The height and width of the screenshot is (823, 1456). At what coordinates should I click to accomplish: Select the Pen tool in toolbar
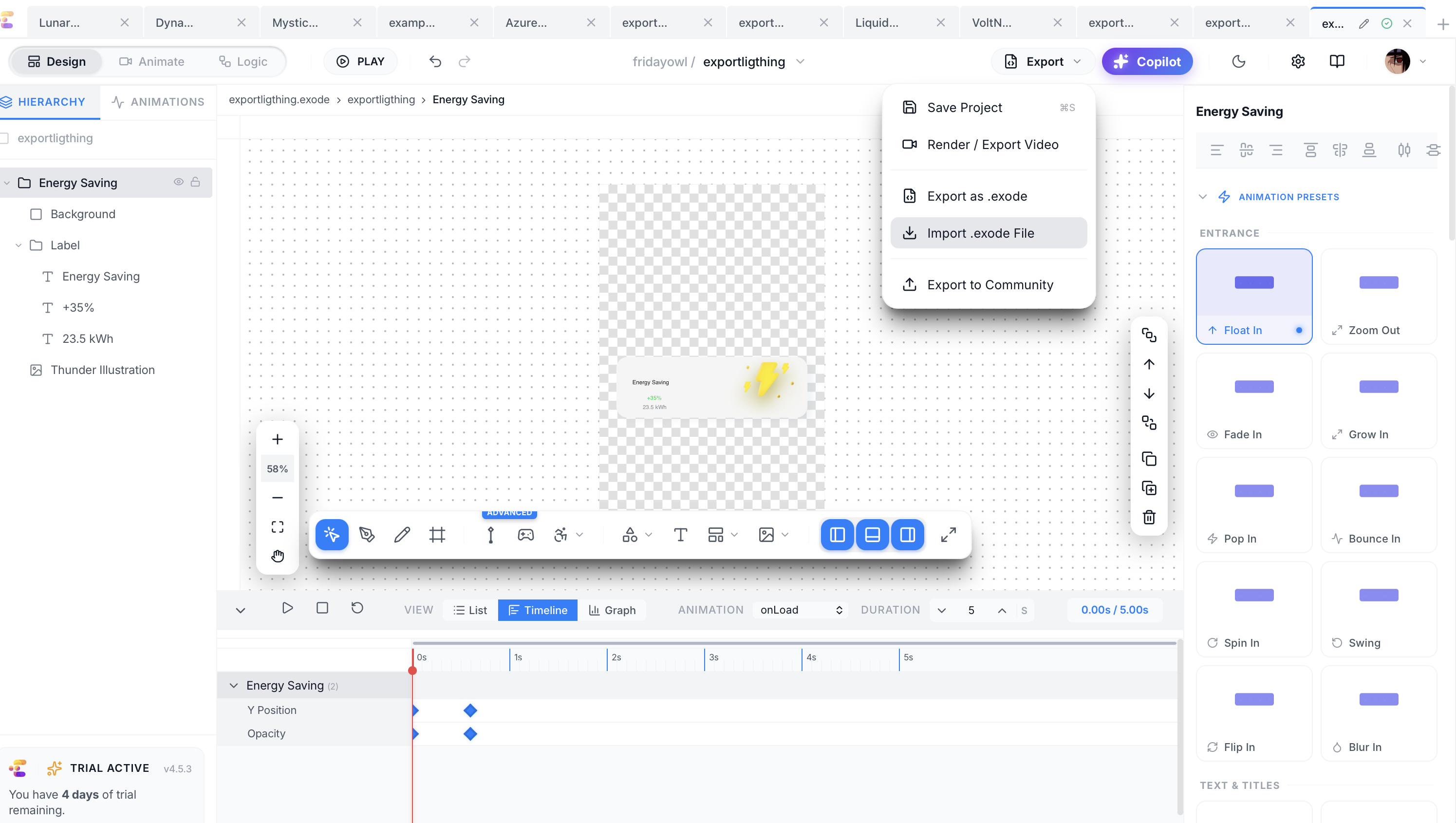point(367,535)
